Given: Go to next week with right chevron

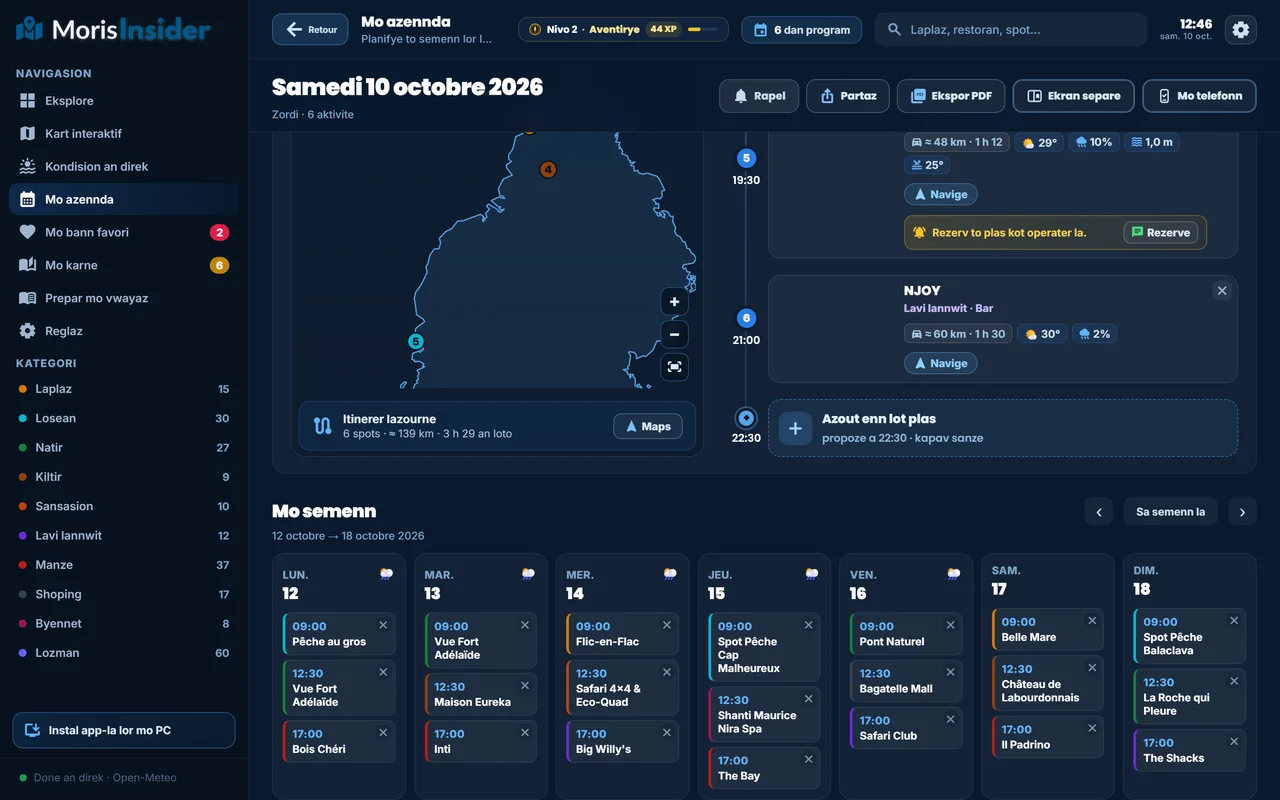Looking at the screenshot, I should [x=1242, y=512].
